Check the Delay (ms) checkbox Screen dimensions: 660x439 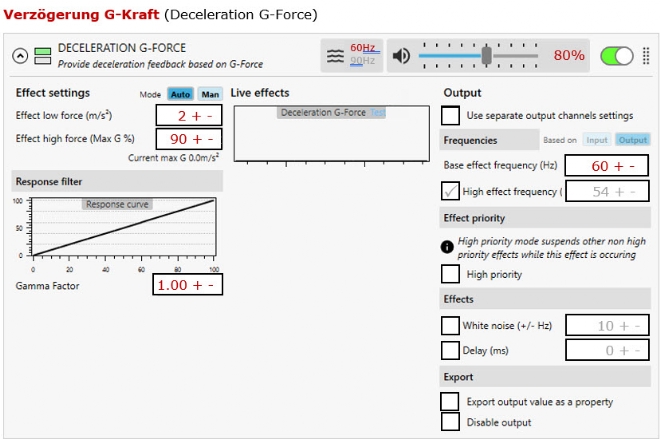[451, 350]
